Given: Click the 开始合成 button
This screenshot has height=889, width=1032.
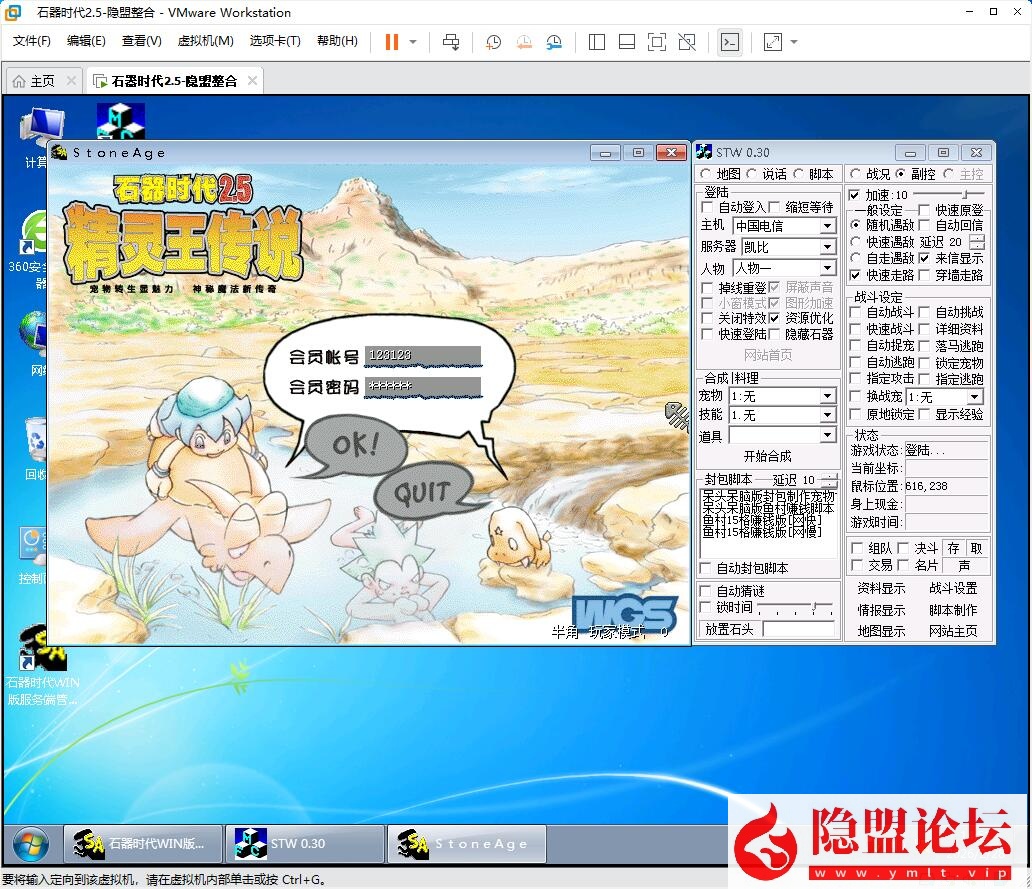Looking at the screenshot, I should [x=767, y=456].
